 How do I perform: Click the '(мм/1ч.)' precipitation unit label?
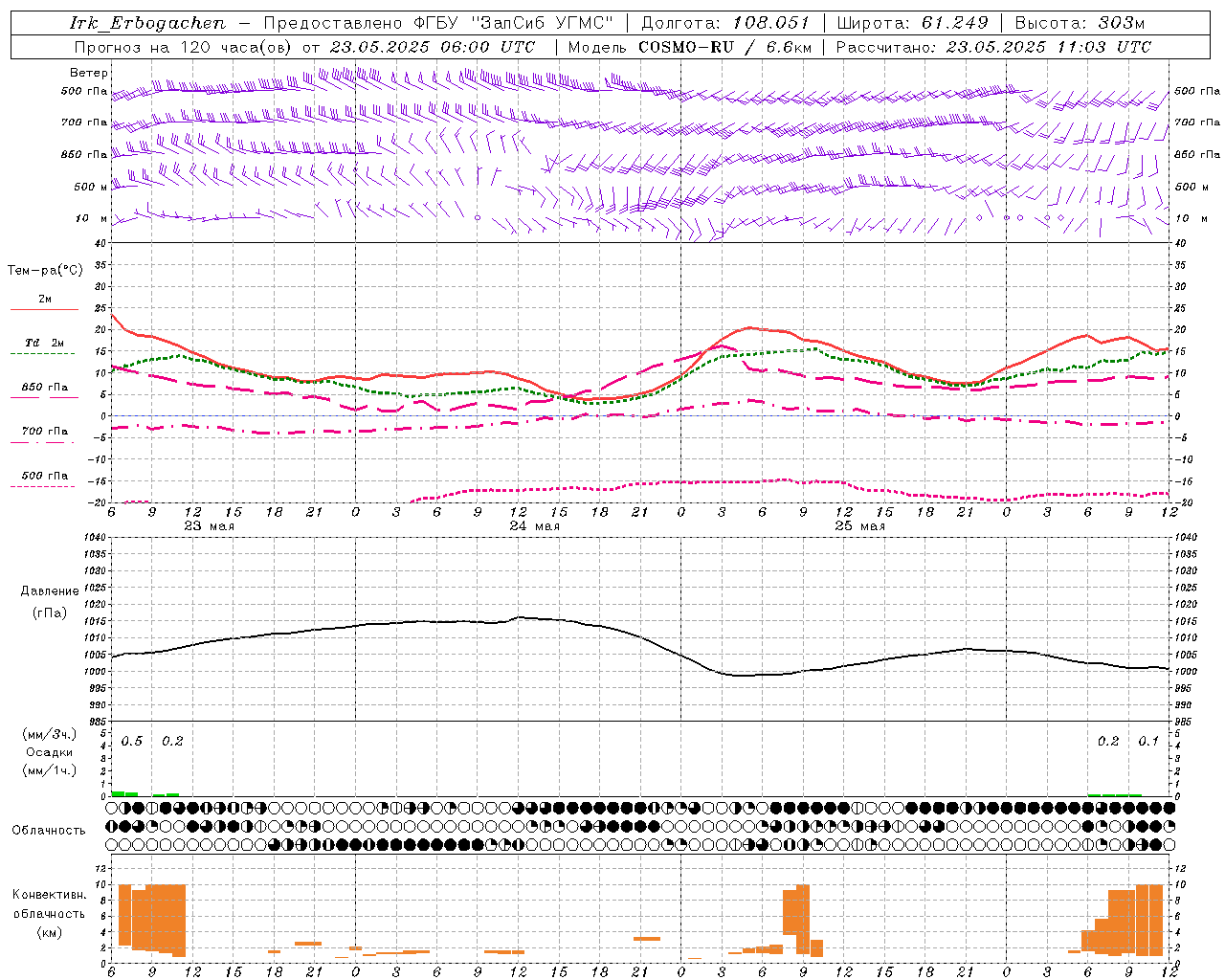click(x=50, y=769)
